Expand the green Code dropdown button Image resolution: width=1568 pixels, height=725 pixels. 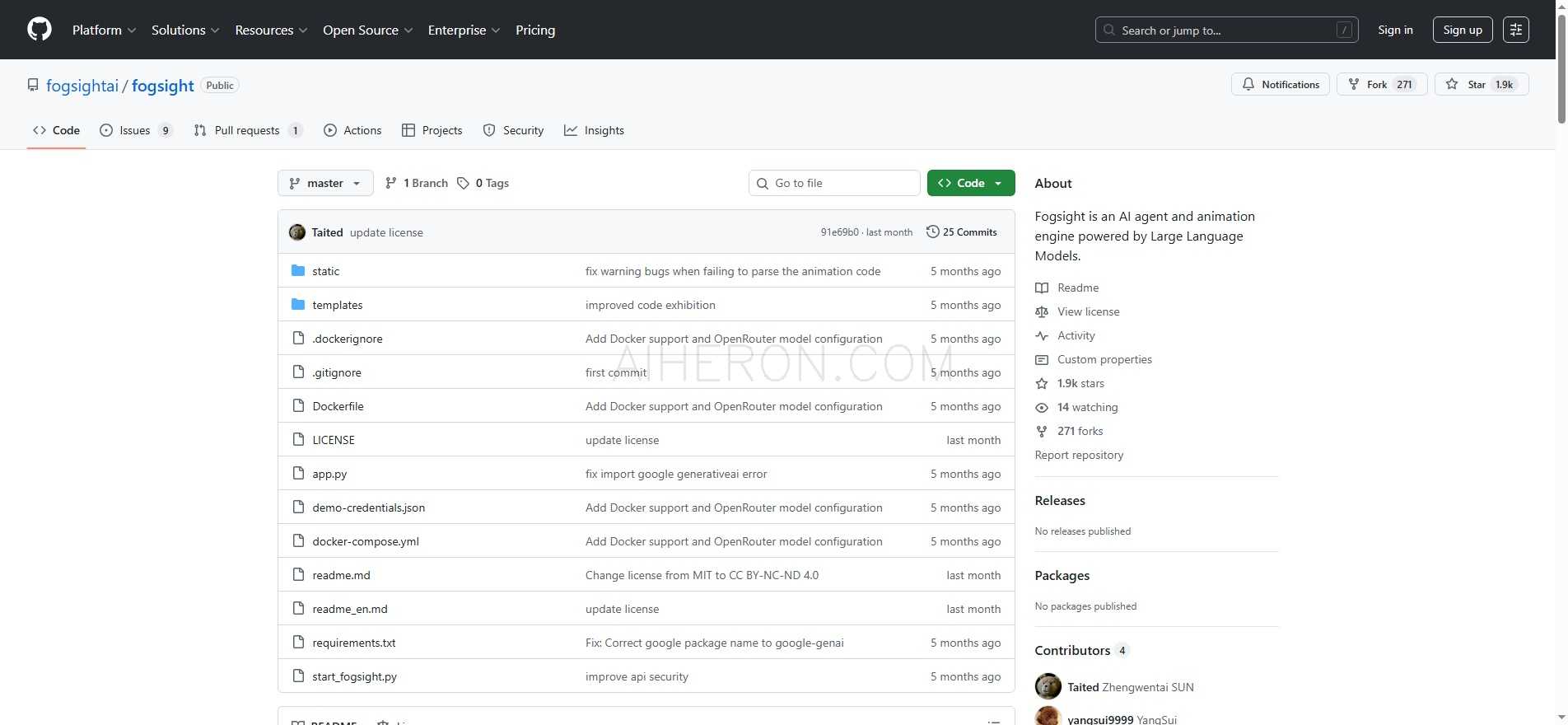point(970,183)
